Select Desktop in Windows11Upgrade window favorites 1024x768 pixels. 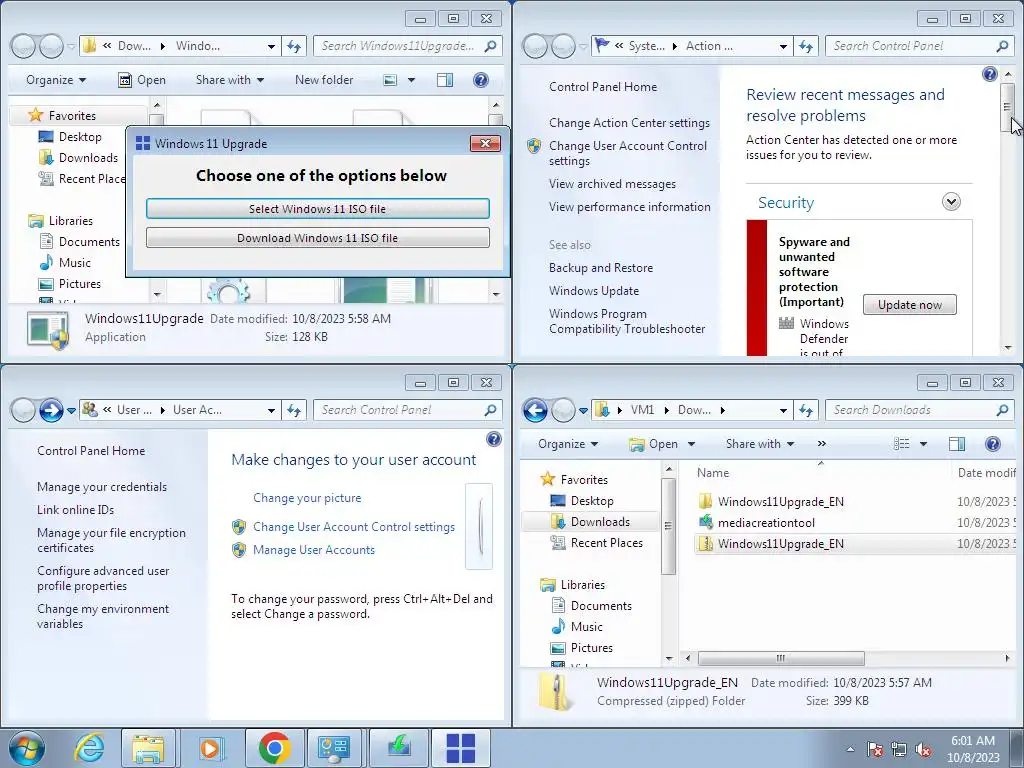tap(80, 136)
